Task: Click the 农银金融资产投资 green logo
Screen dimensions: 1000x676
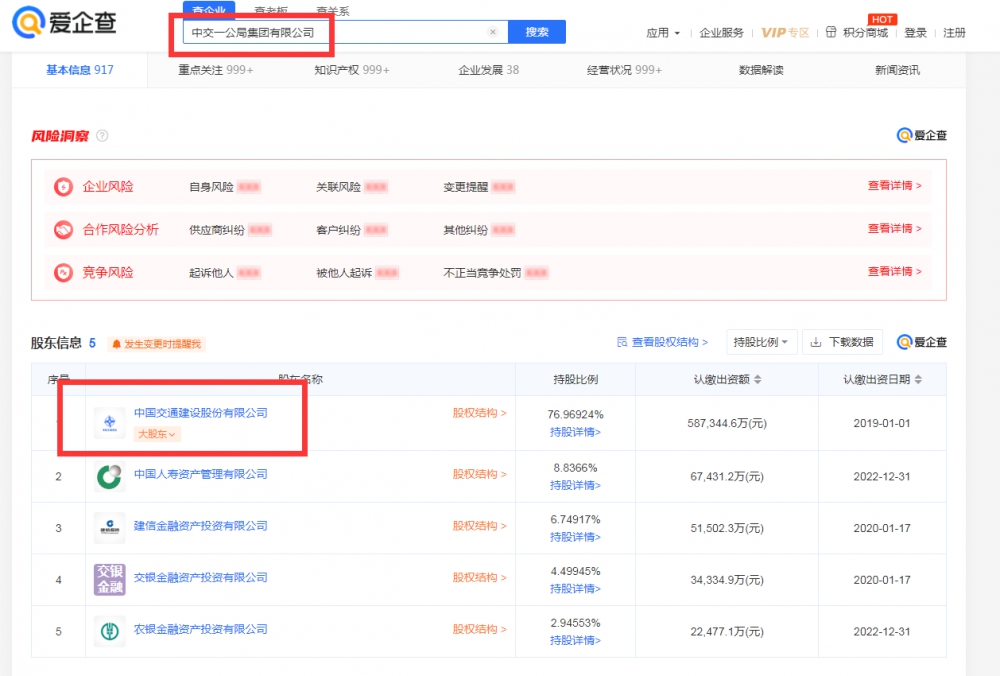Action: tap(110, 631)
